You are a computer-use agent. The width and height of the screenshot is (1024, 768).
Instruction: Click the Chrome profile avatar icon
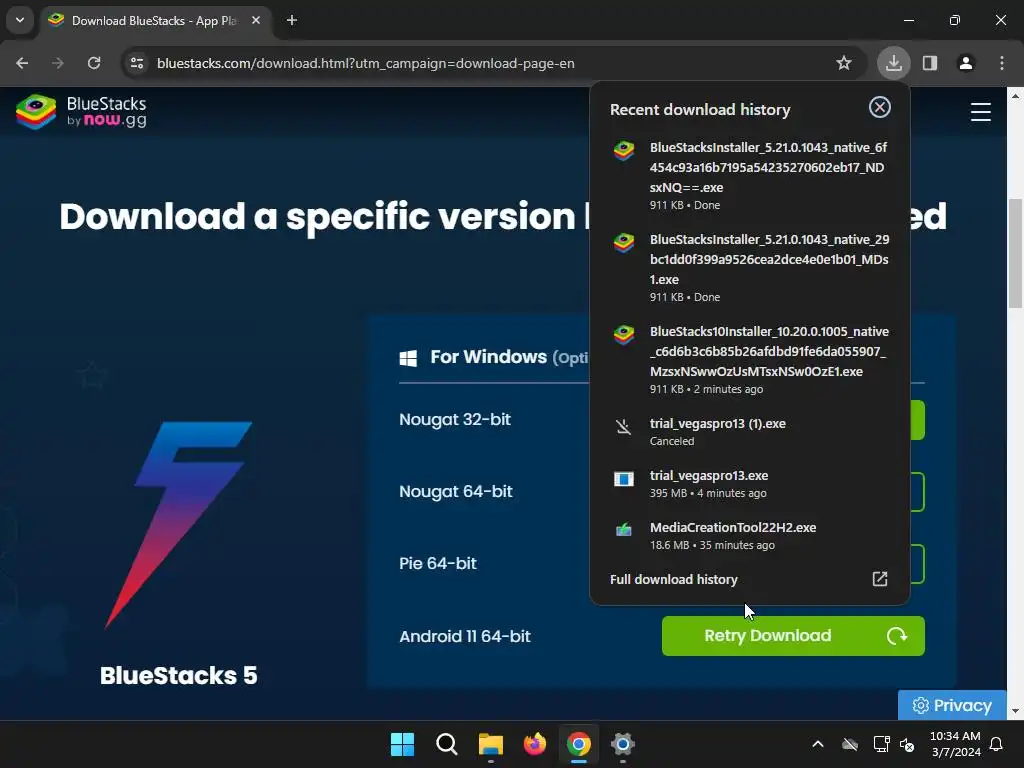[x=966, y=63]
